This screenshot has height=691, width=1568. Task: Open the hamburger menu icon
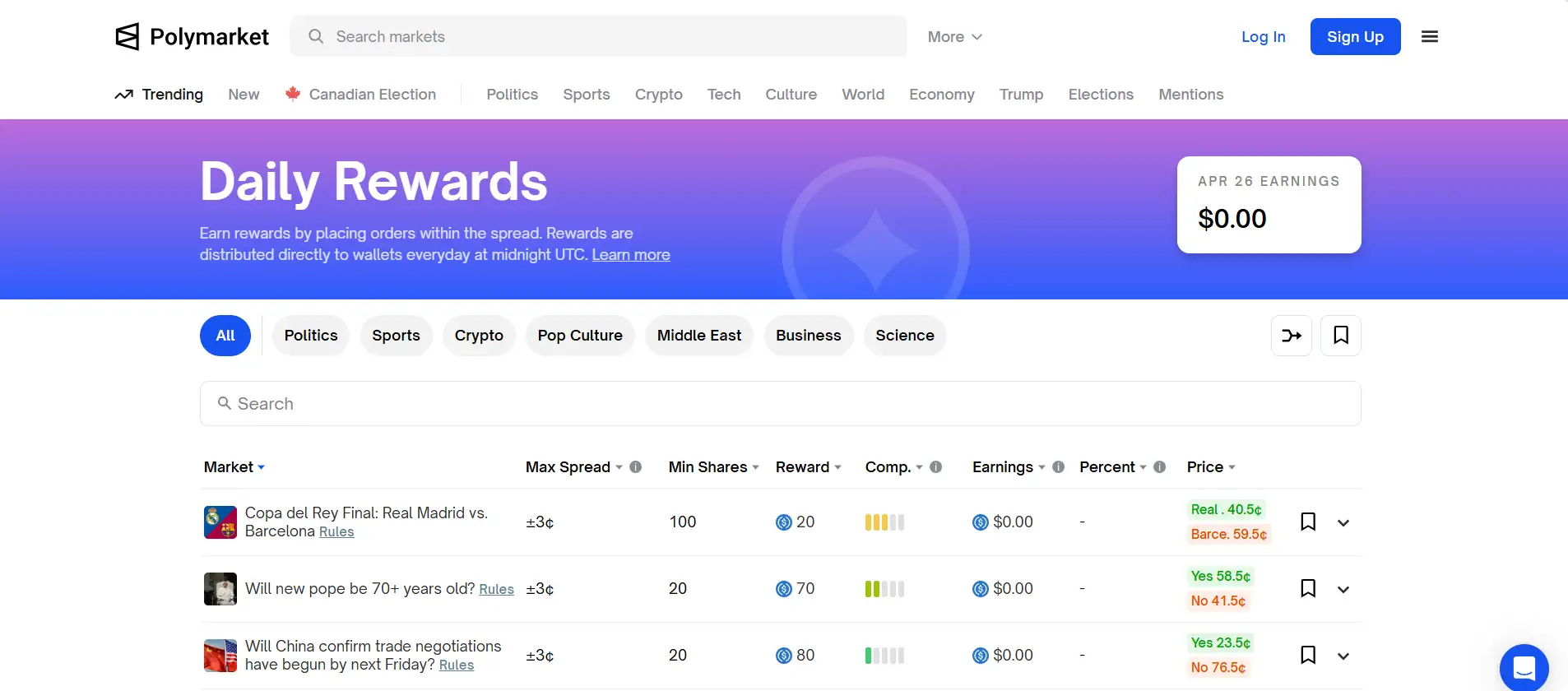click(1430, 36)
